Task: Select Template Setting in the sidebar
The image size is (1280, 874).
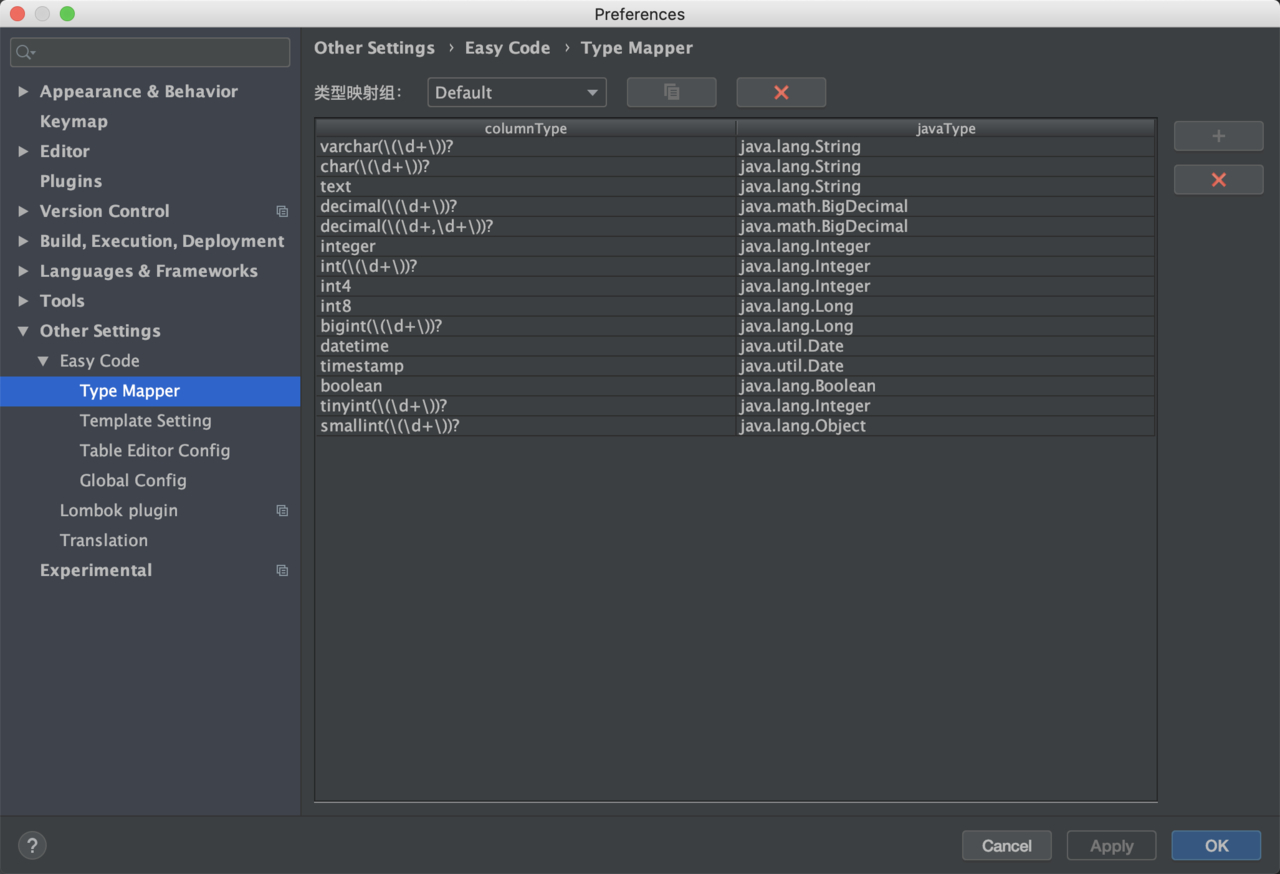Action: 145,421
